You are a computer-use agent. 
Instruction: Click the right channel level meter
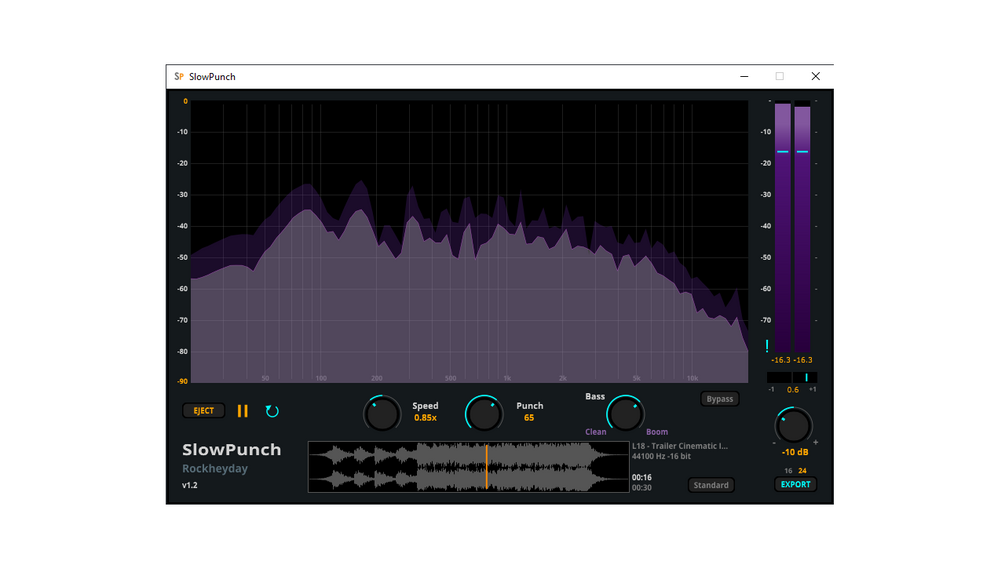point(802,226)
